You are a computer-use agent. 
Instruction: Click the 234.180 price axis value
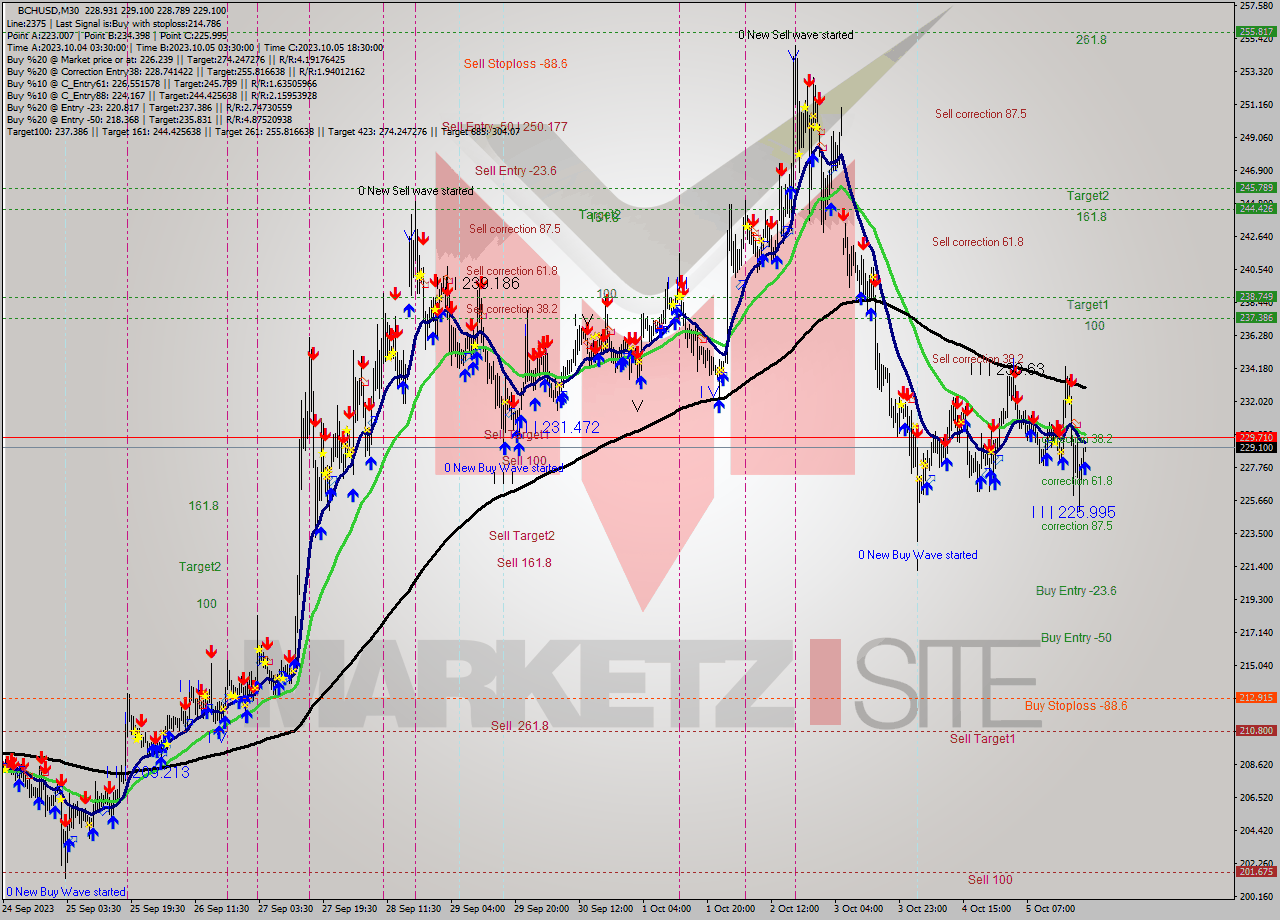click(1256, 368)
